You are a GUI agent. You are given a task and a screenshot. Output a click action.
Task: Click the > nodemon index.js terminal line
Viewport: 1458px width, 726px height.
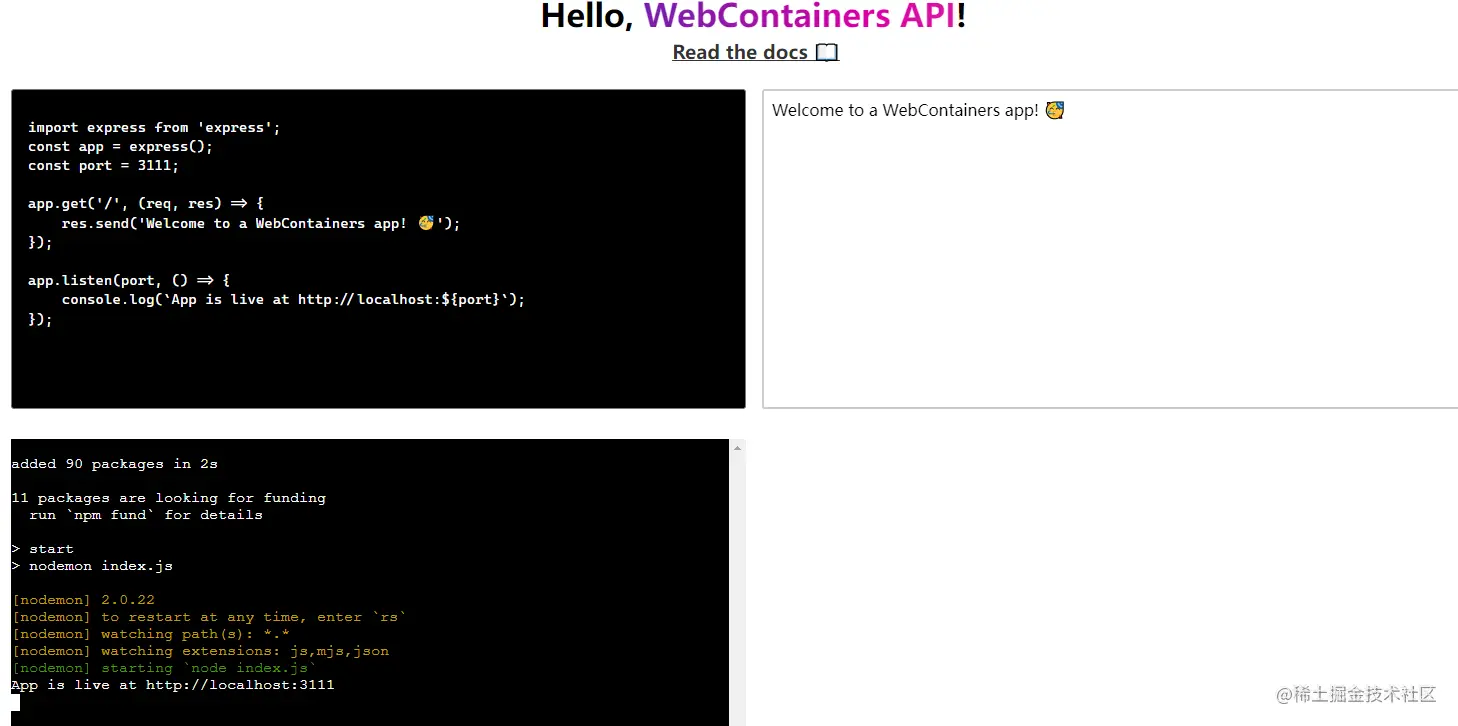click(x=92, y=566)
